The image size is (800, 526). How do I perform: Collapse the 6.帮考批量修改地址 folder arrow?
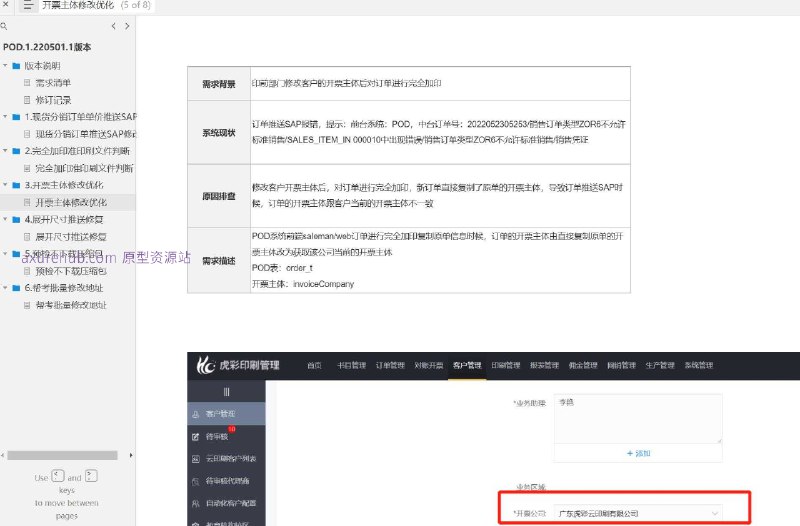pos(5,287)
